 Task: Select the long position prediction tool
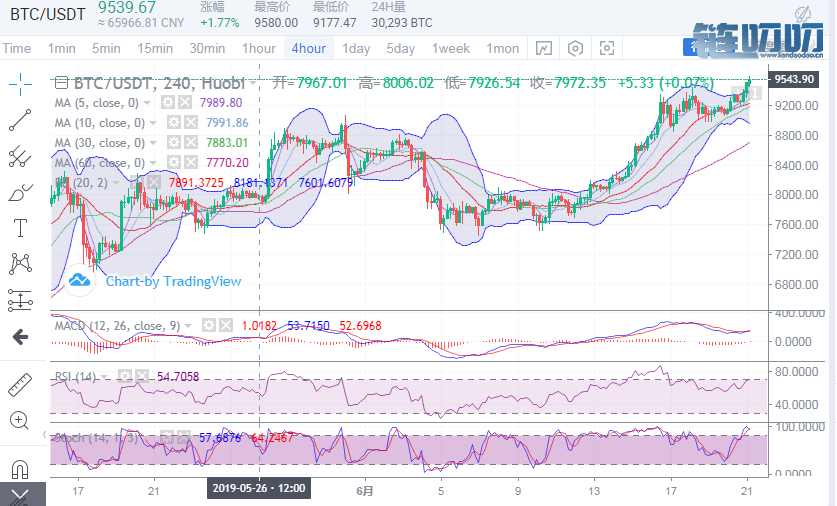click(x=20, y=300)
